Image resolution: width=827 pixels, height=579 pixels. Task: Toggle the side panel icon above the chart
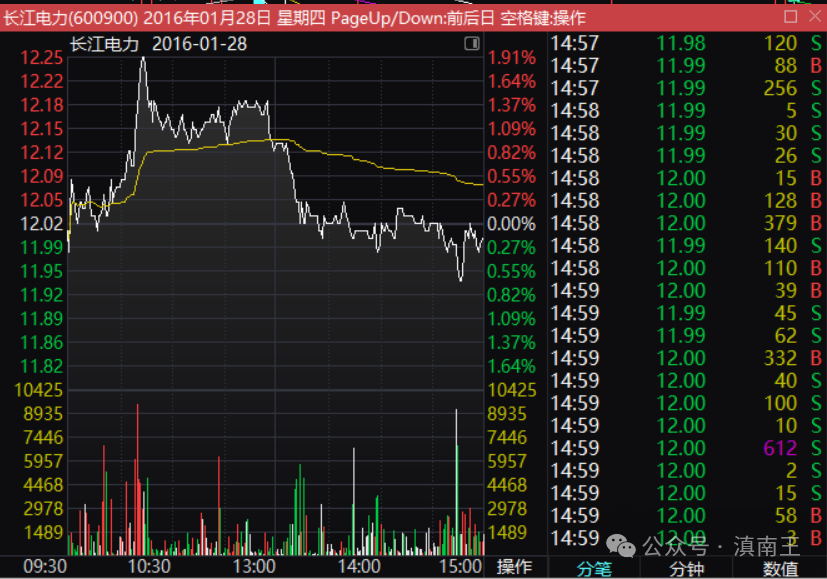[472, 44]
